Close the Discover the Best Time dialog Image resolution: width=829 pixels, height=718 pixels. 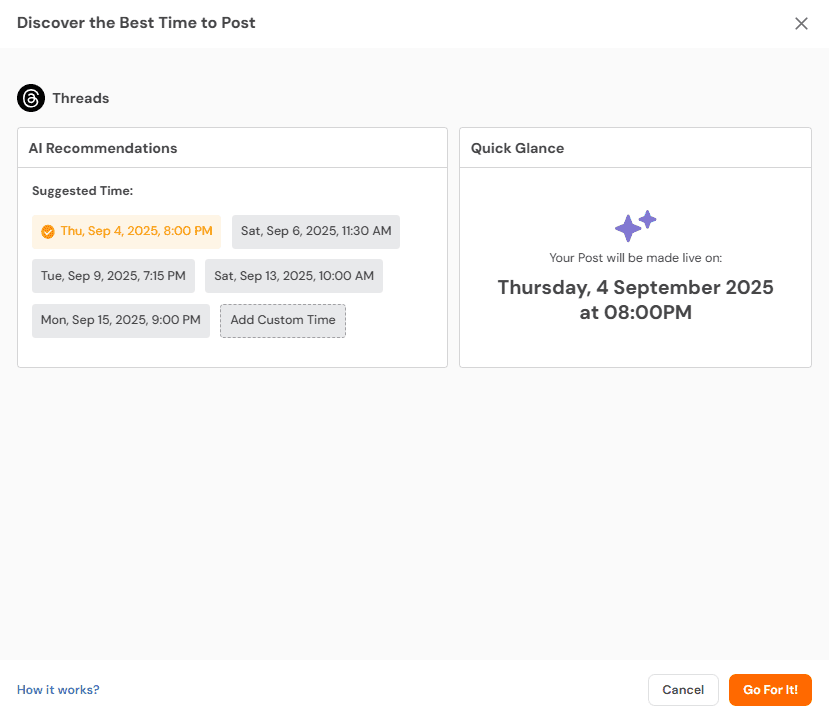tap(801, 23)
